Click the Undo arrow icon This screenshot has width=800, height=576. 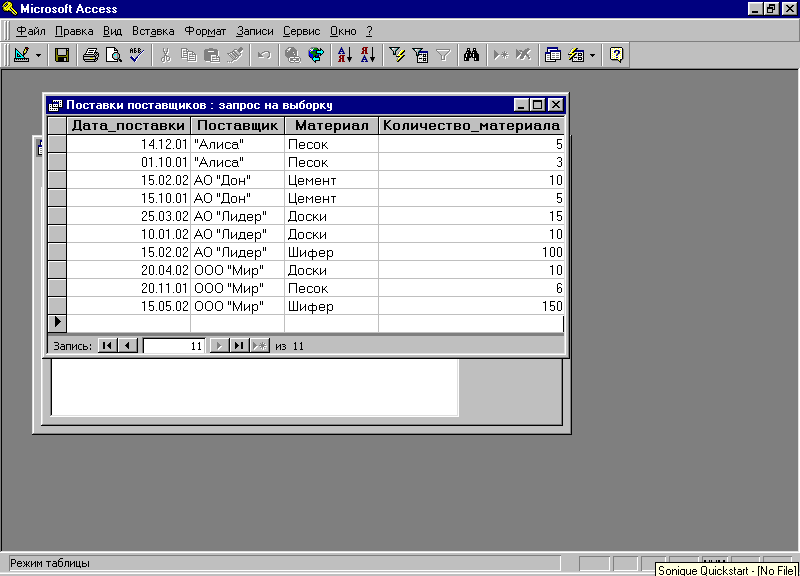coord(263,55)
